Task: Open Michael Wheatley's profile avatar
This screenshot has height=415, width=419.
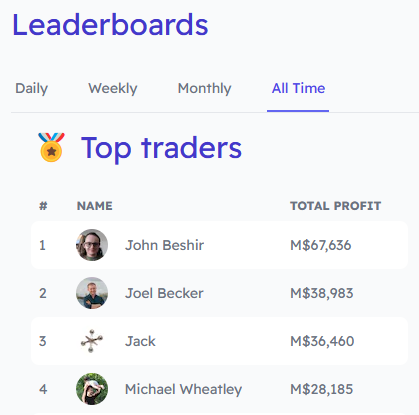Action: tap(92, 389)
